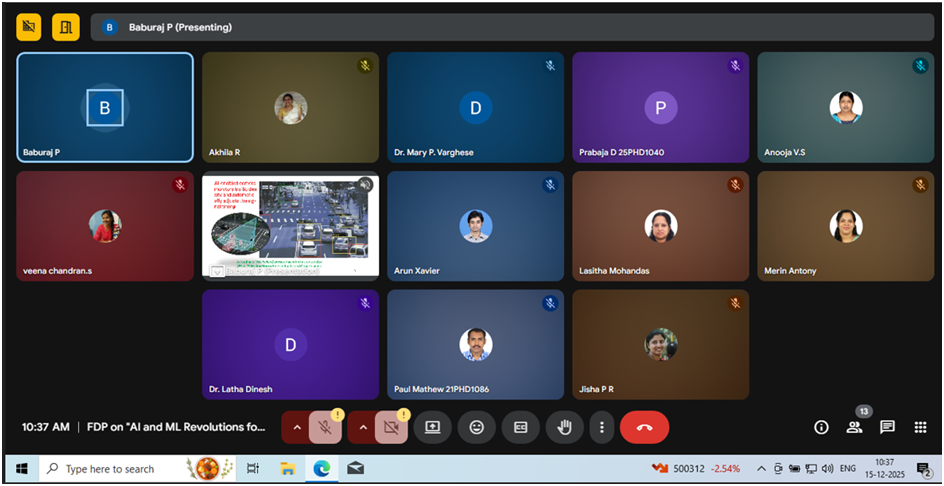
Task: Expand the audio settings arrow beside microphone
Action: 296,427
